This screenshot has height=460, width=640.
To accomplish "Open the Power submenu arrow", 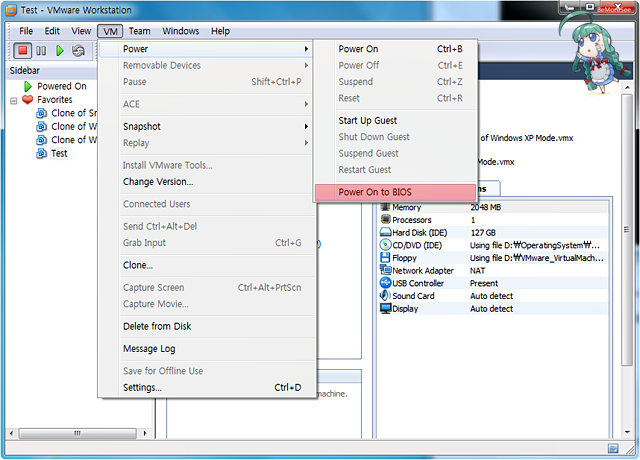I will pos(306,49).
